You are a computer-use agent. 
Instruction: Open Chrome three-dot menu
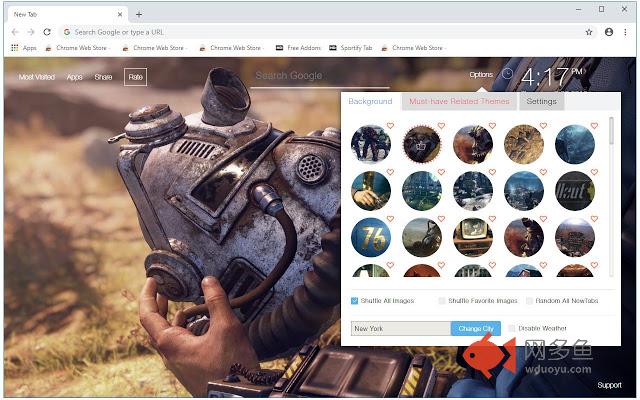click(625, 32)
